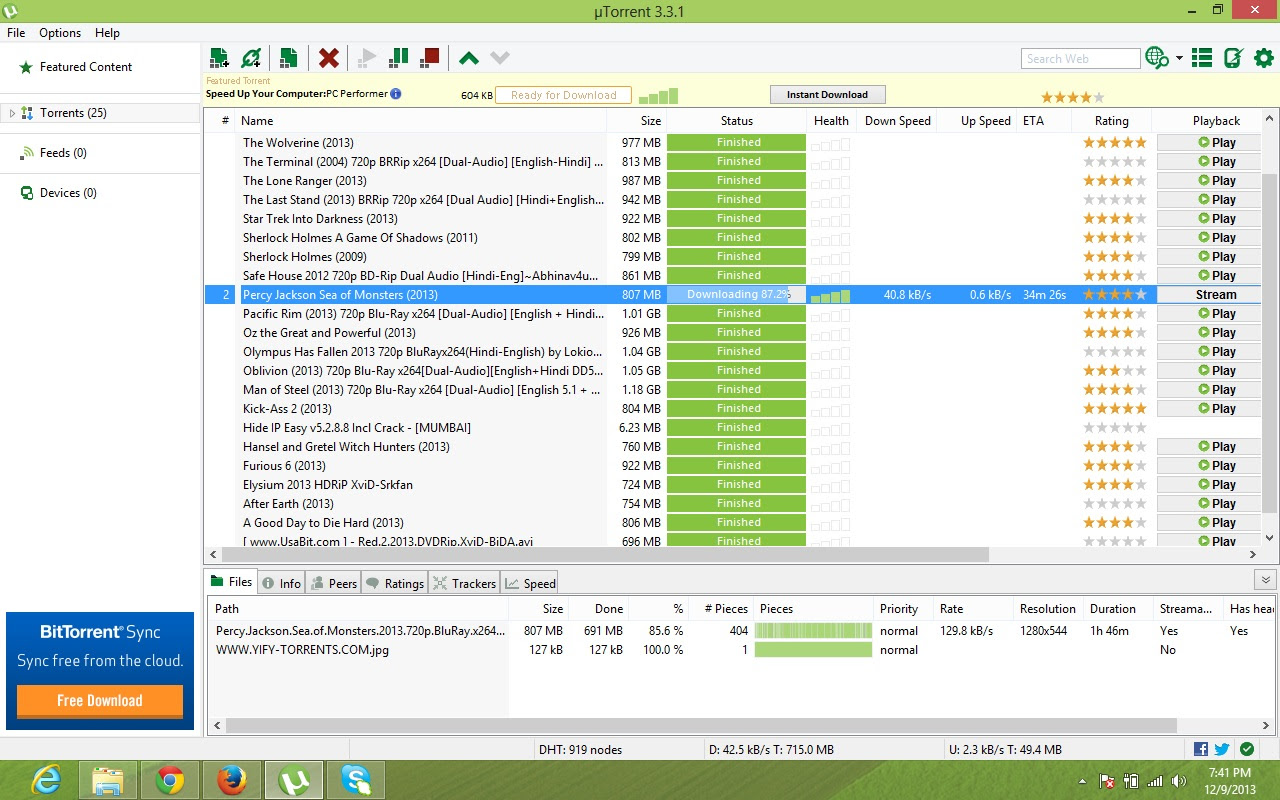Select Devices (0) in the sidebar
The image size is (1280, 800).
pyautogui.click(x=68, y=193)
